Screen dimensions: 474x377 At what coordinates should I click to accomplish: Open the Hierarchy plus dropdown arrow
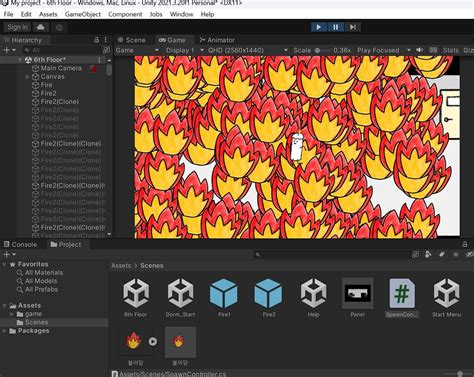[14, 50]
